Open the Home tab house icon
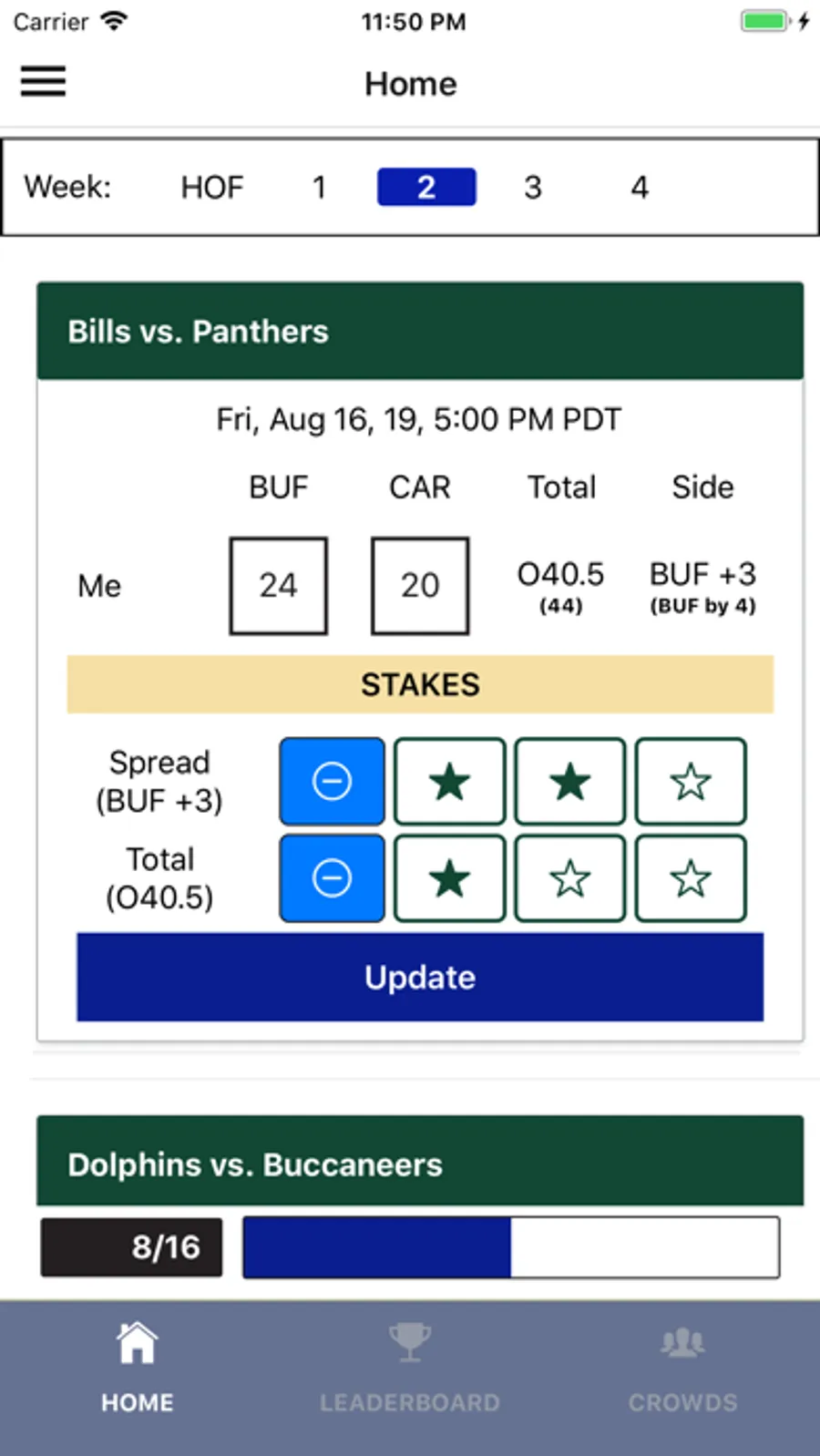This screenshot has height=1456, width=820. click(137, 1343)
